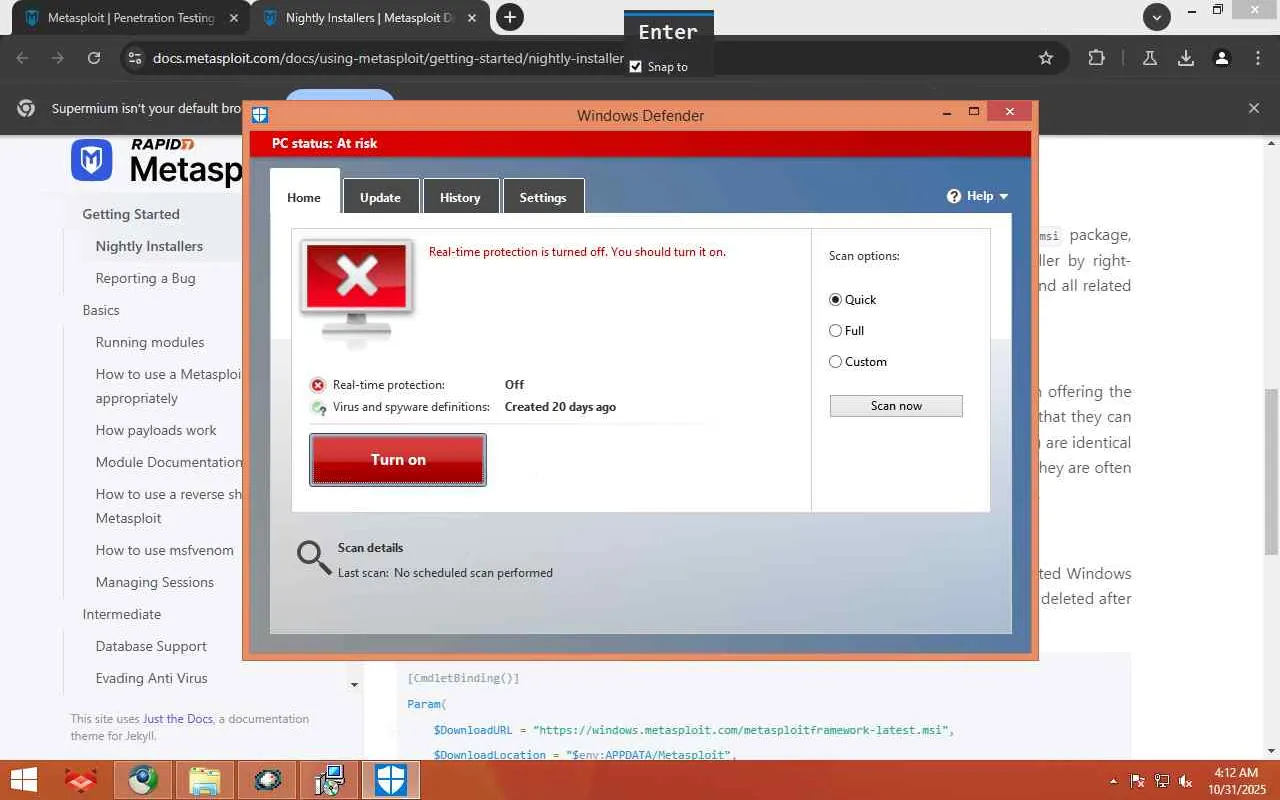Viewport: 1280px width, 800px height.
Task: Show hidden tray icons arrow
Action: (1113, 781)
